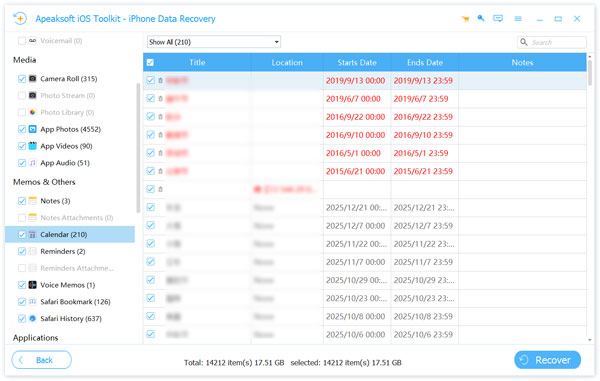
Task: Click the App Photos icon
Action: click(33, 129)
